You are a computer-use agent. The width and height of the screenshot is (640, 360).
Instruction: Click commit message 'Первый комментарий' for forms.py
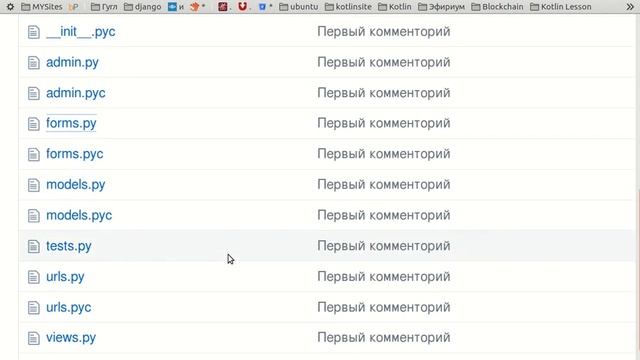point(384,123)
